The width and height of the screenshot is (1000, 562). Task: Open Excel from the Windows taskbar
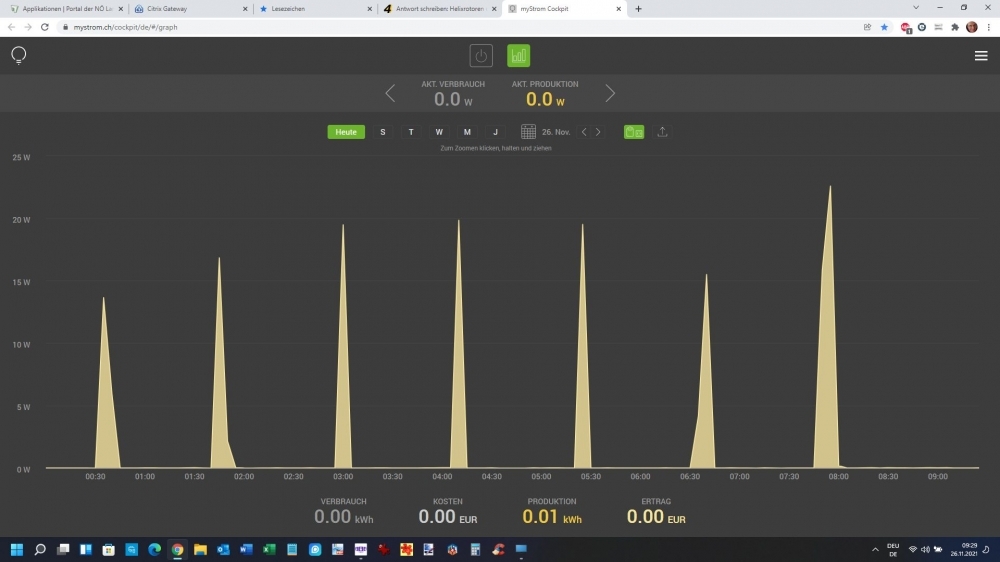coord(269,549)
